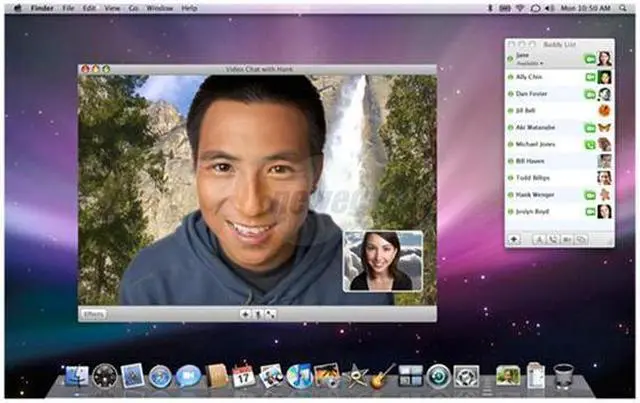The width and height of the screenshot is (640, 403).
Task: Select buddy Todd Billips
Action: click(x=559, y=178)
